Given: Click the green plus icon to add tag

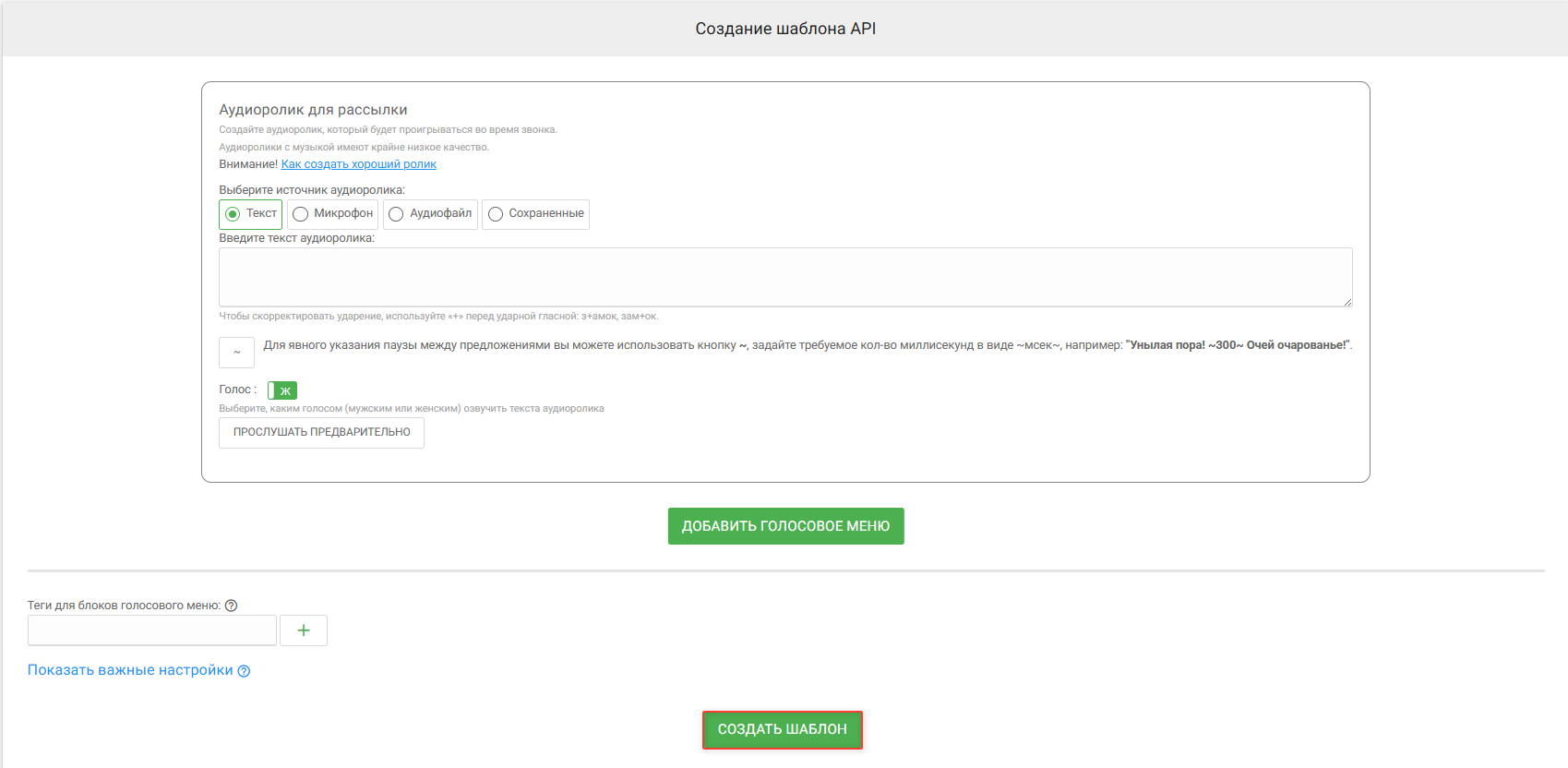Looking at the screenshot, I should click(304, 630).
